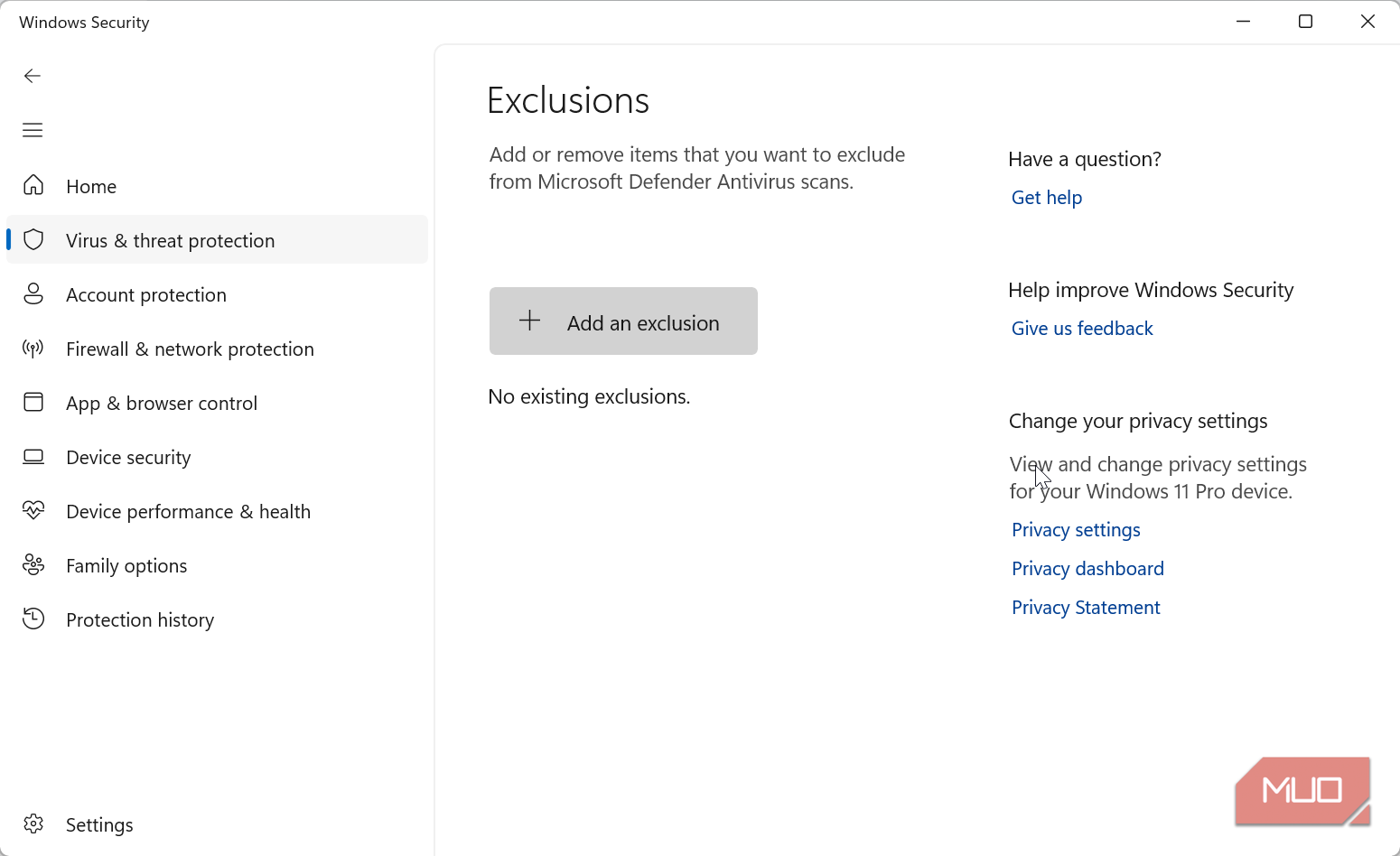Click the Virus & threat protection shield icon

tap(33, 239)
